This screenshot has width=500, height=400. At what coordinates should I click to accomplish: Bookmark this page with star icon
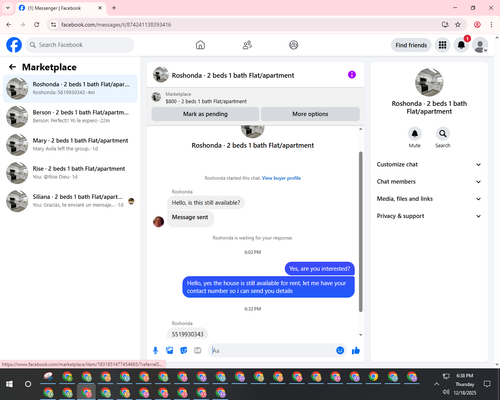[458, 25]
